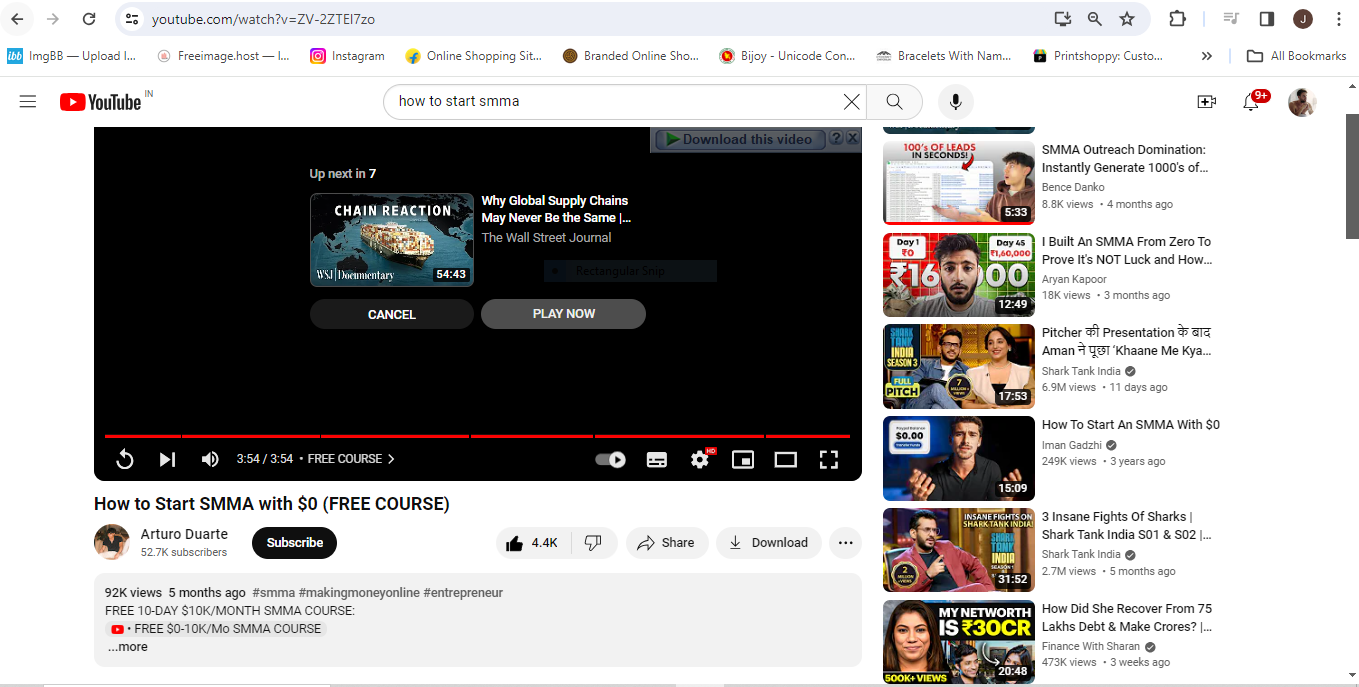Image resolution: width=1359 pixels, height=687 pixels.
Task: Open Arturo Duarte channel name
Action: [184, 534]
